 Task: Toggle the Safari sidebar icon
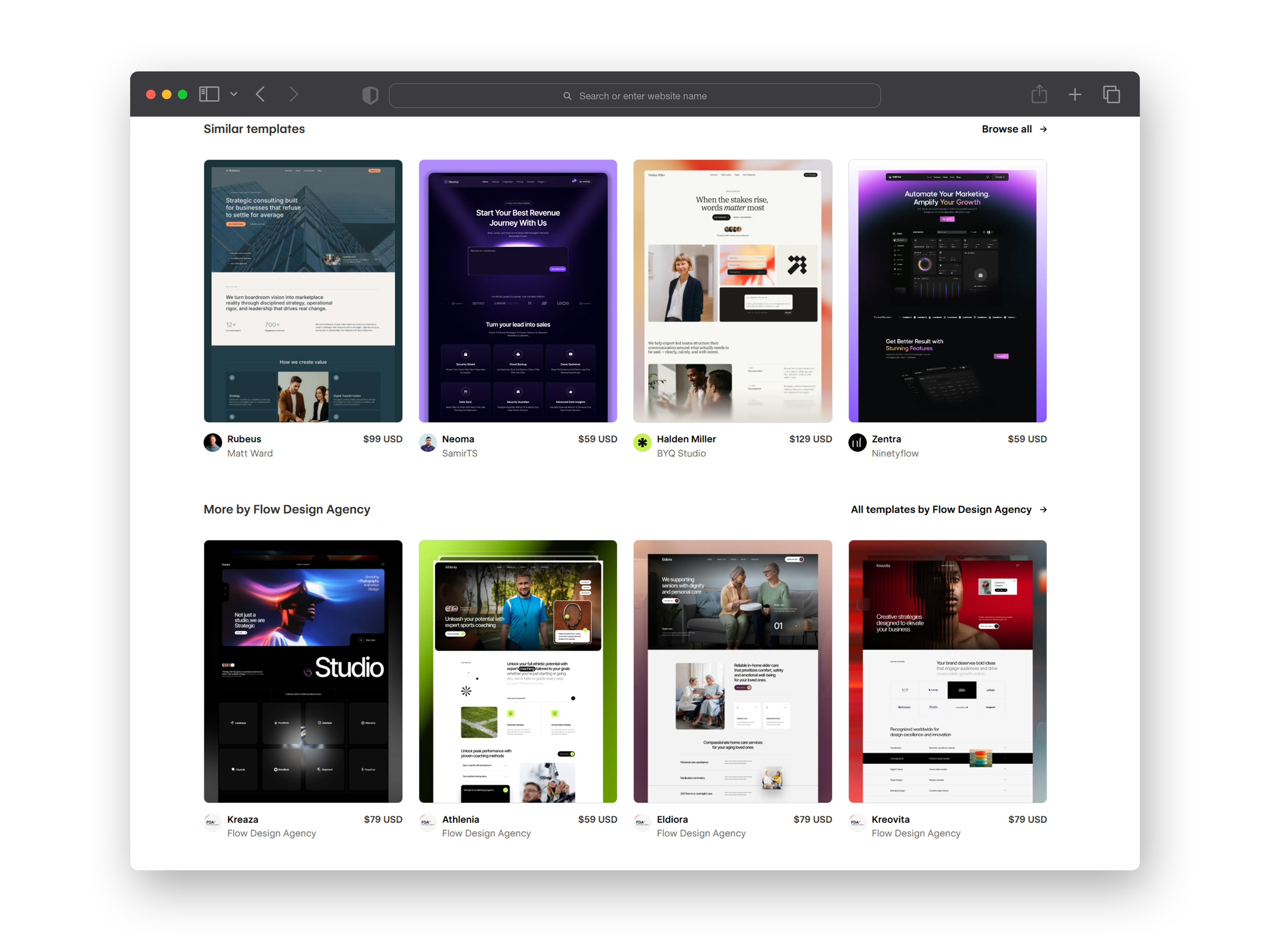(209, 94)
